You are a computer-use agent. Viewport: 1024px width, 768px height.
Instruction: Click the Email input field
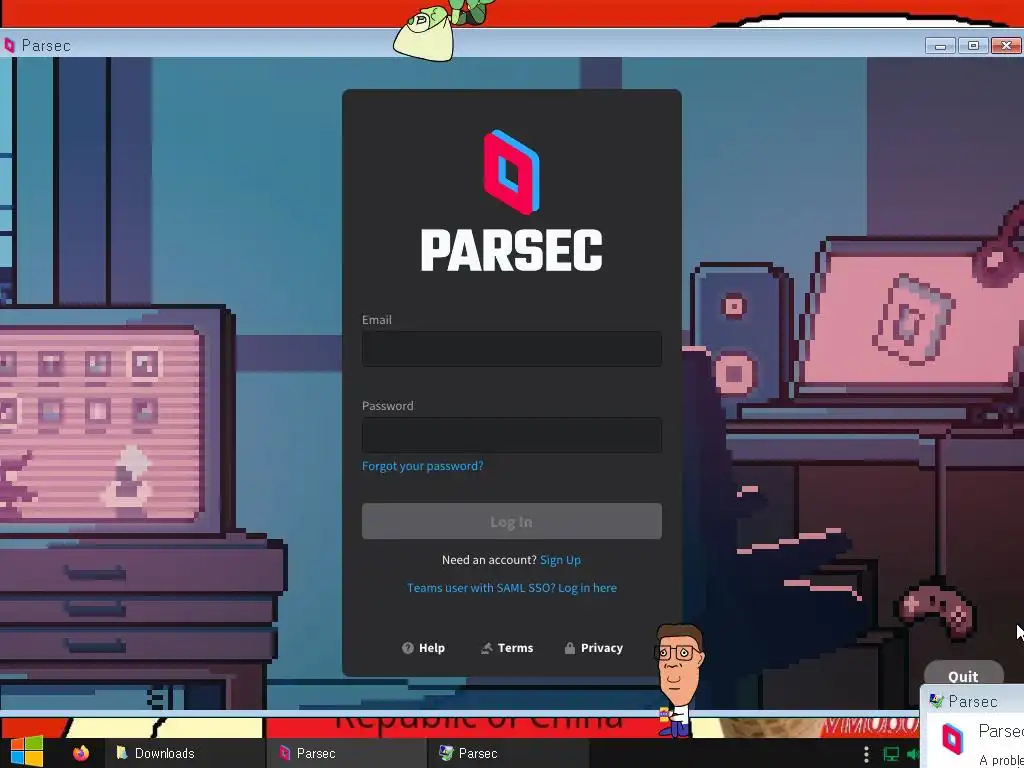click(511, 349)
